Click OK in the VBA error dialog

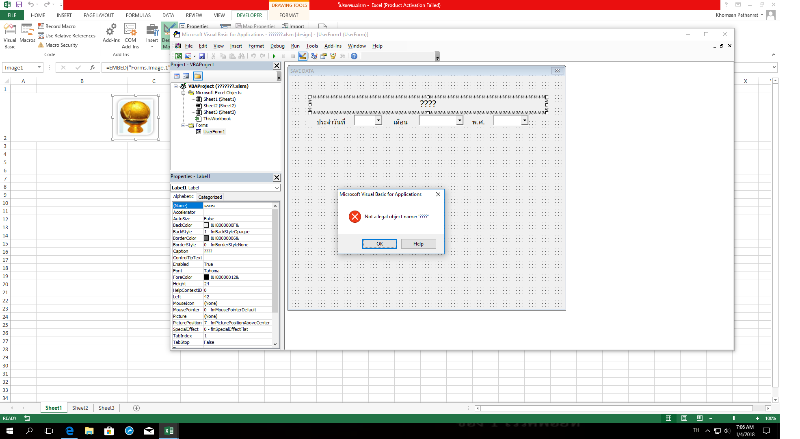point(379,243)
